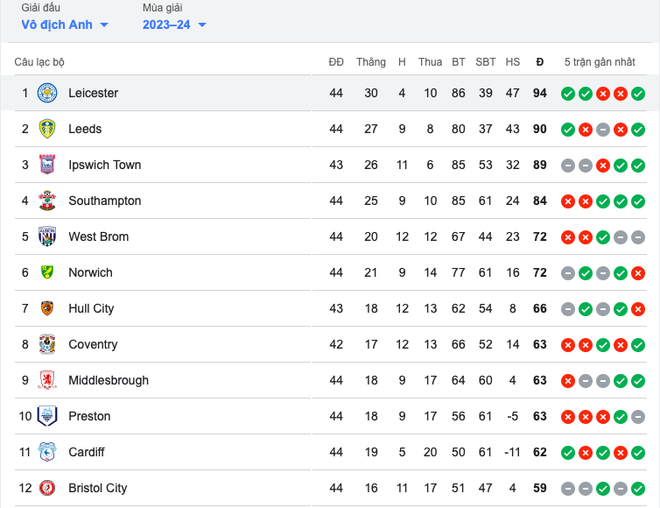Image resolution: width=660 pixels, height=508 pixels.
Task: Click the Cardiff club crest icon
Action: coord(47,452)
